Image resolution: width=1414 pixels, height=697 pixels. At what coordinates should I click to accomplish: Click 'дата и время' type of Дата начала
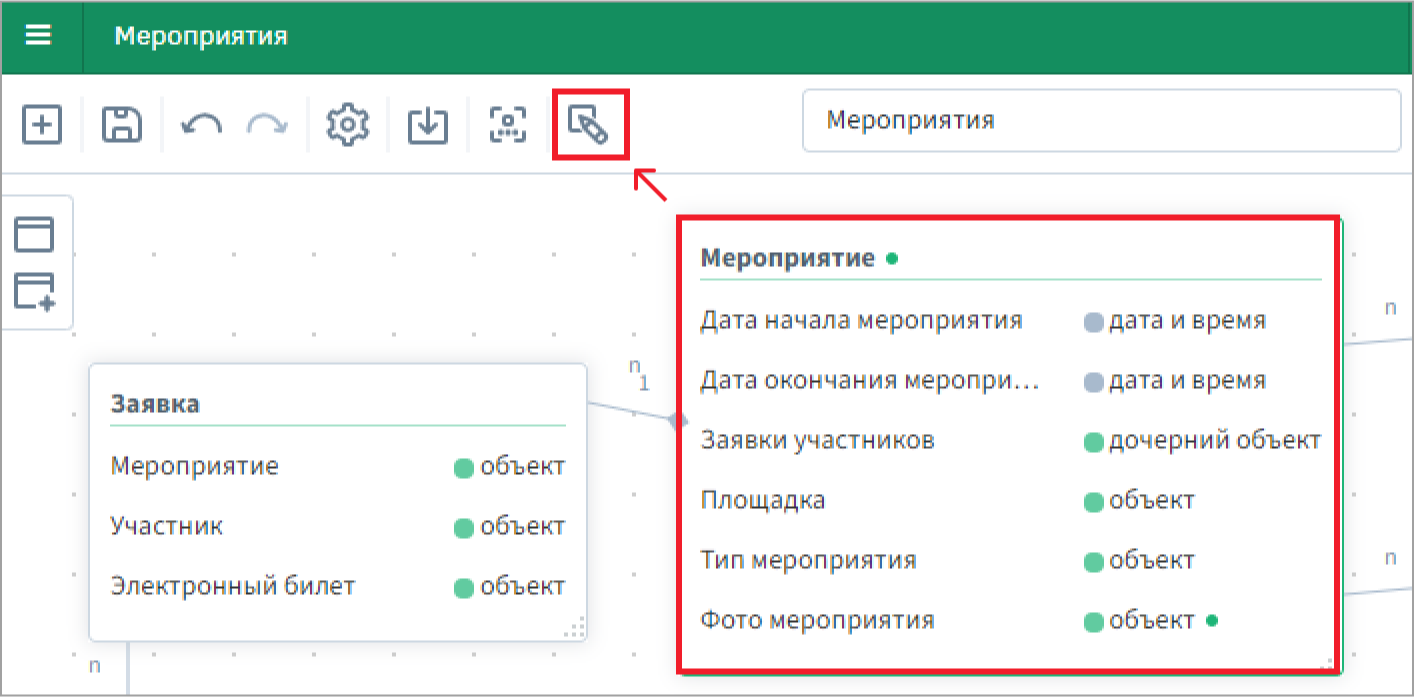click(1187, 321)
